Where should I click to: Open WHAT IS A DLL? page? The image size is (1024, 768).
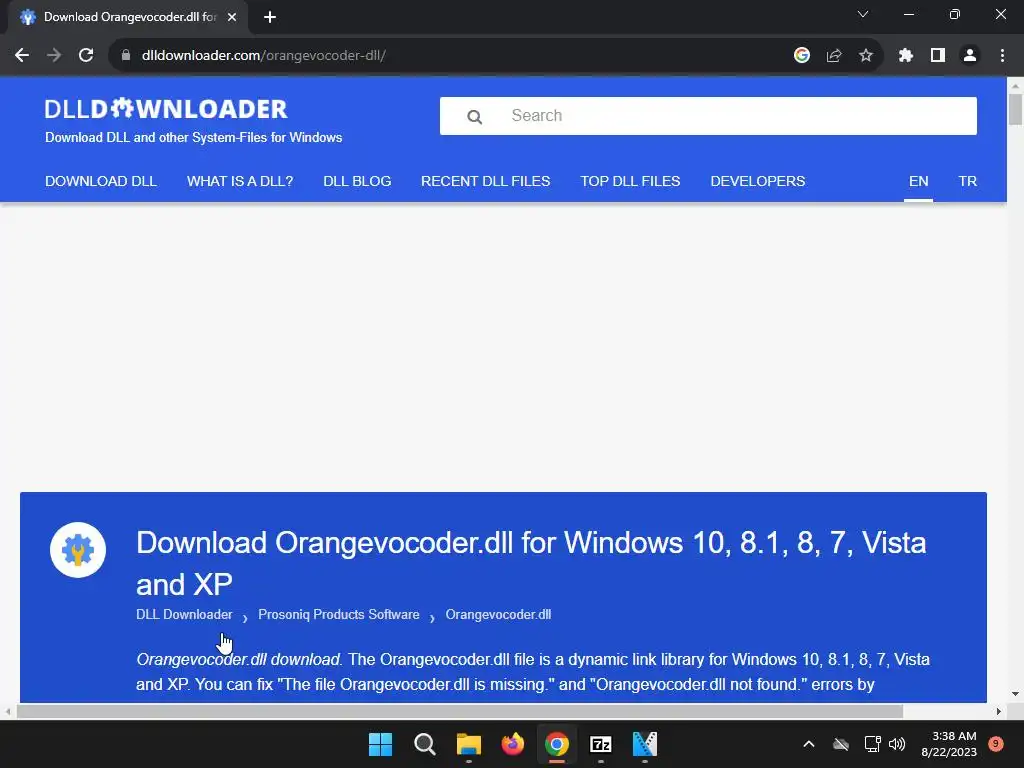point(240,182)
